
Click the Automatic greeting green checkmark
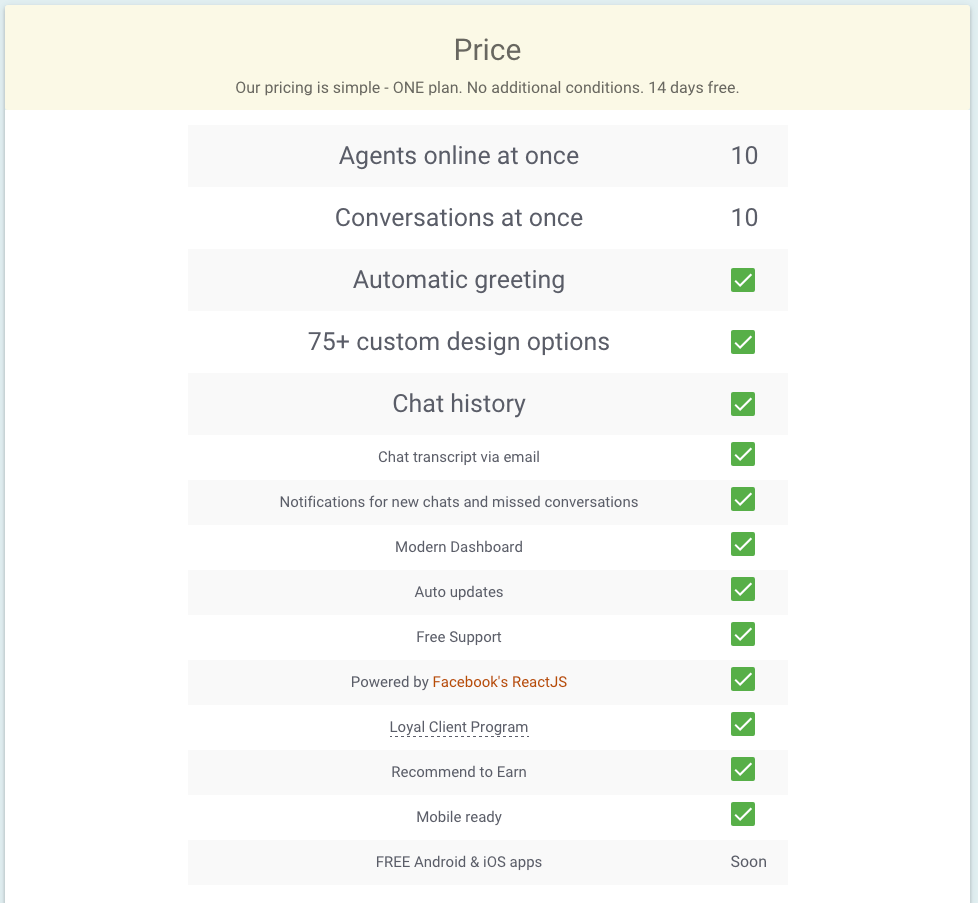(743, 280)
